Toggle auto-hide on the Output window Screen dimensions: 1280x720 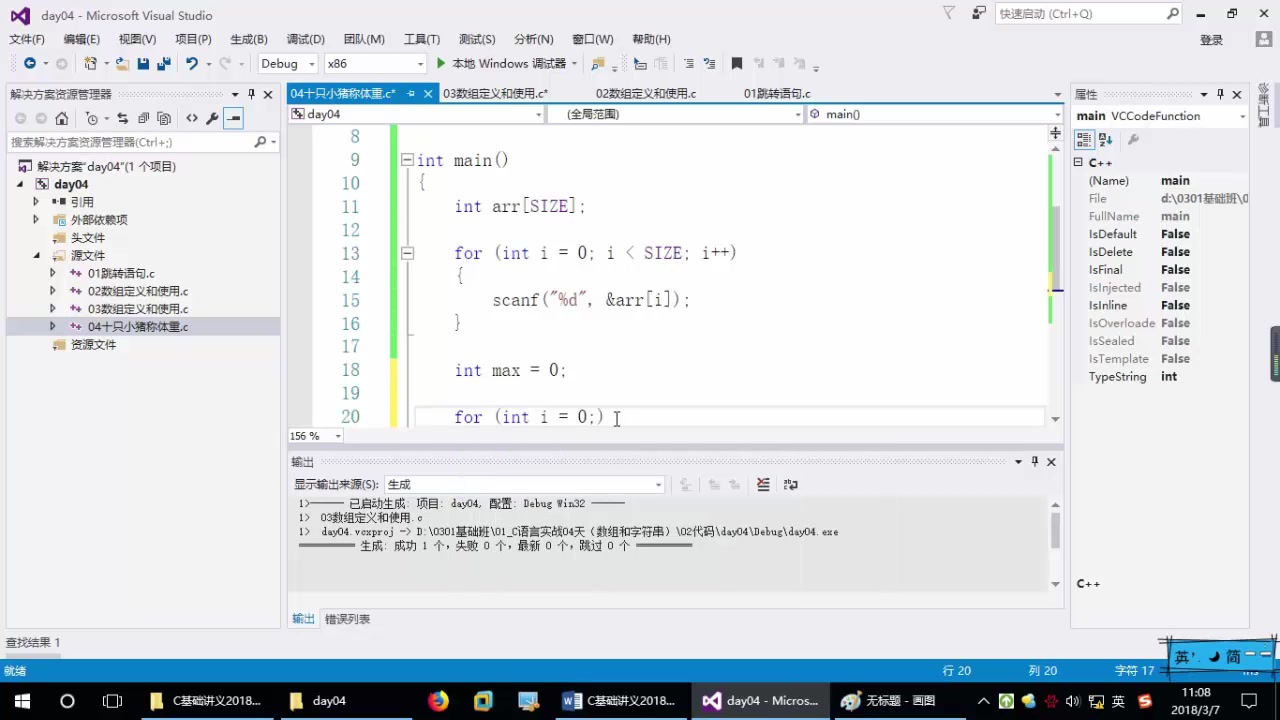point(1035,461)
